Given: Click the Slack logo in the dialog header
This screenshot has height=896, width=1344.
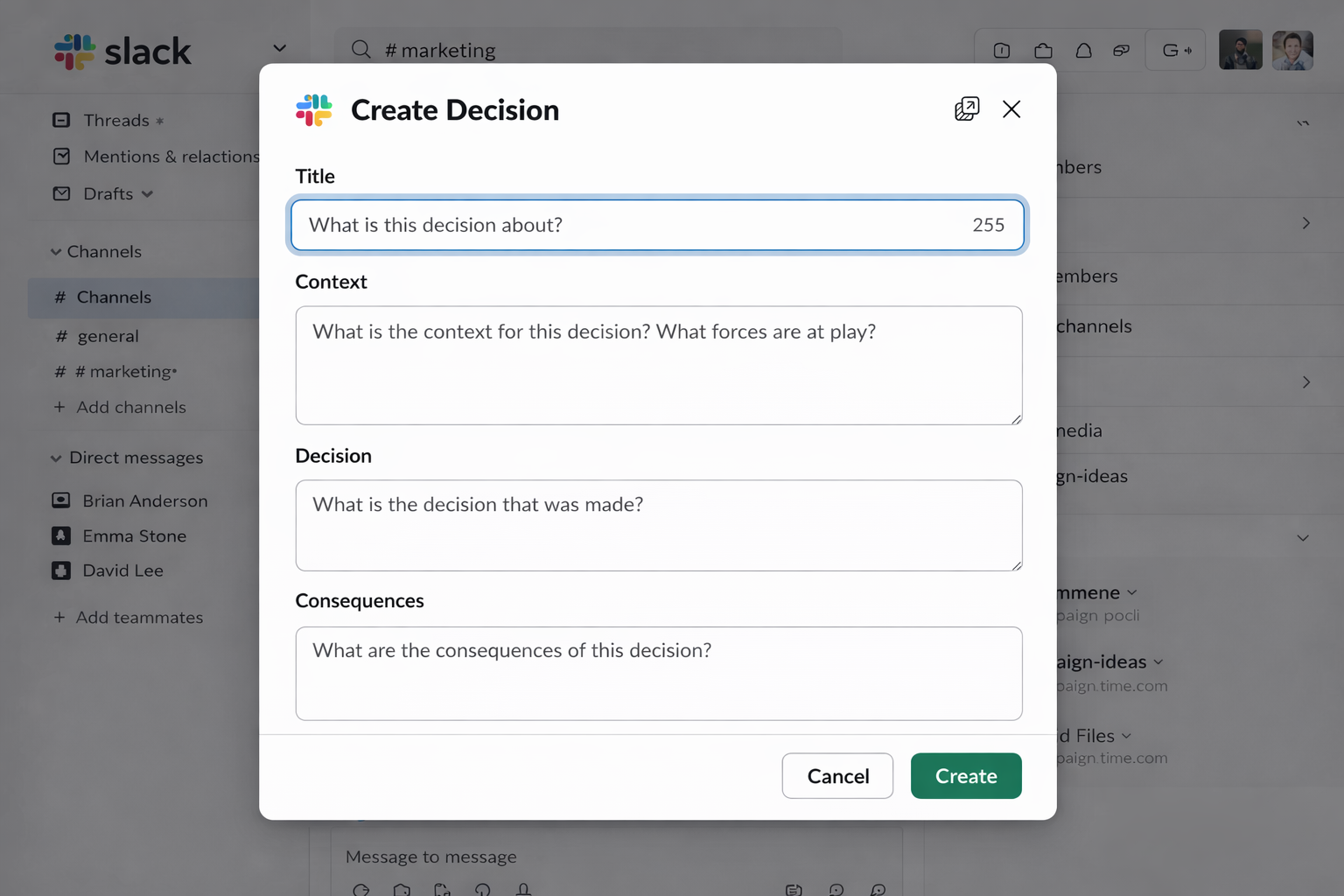Looking at the screenshot, I should [313, 110].
